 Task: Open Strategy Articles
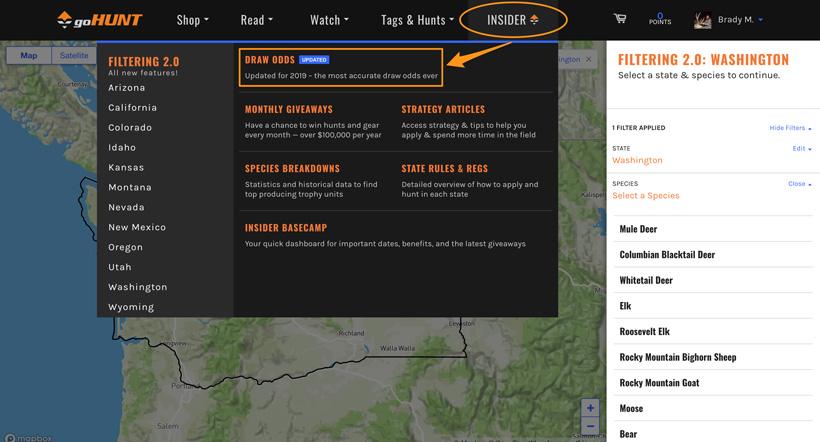pos(443,109)
